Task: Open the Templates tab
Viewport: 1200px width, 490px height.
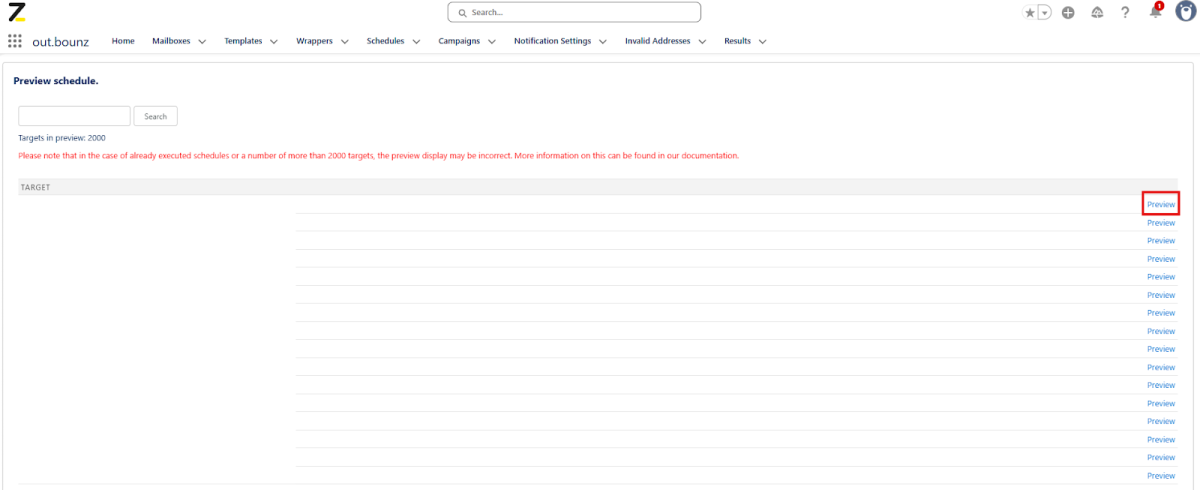Action: click(243, 41)
